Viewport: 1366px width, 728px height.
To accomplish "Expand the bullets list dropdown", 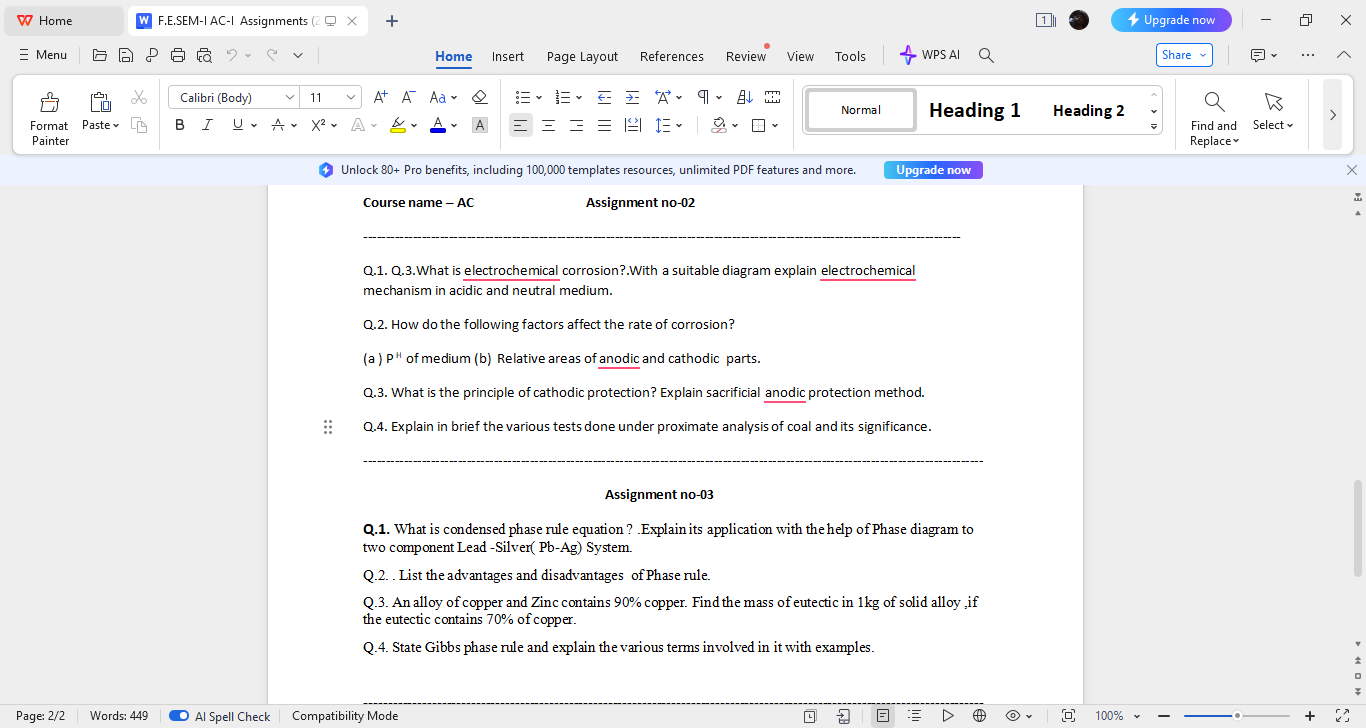I will pyautogui.click(x=539, y=97).
